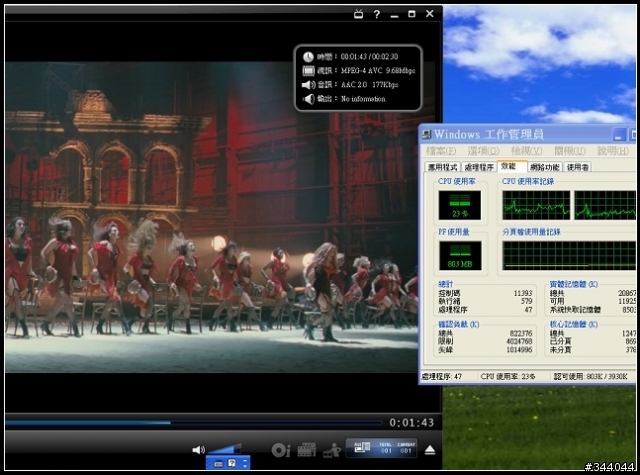Click the commit peak value 1014996
Image resolution: width=640 pixels, height=475 pixels.
click(519, 350)
